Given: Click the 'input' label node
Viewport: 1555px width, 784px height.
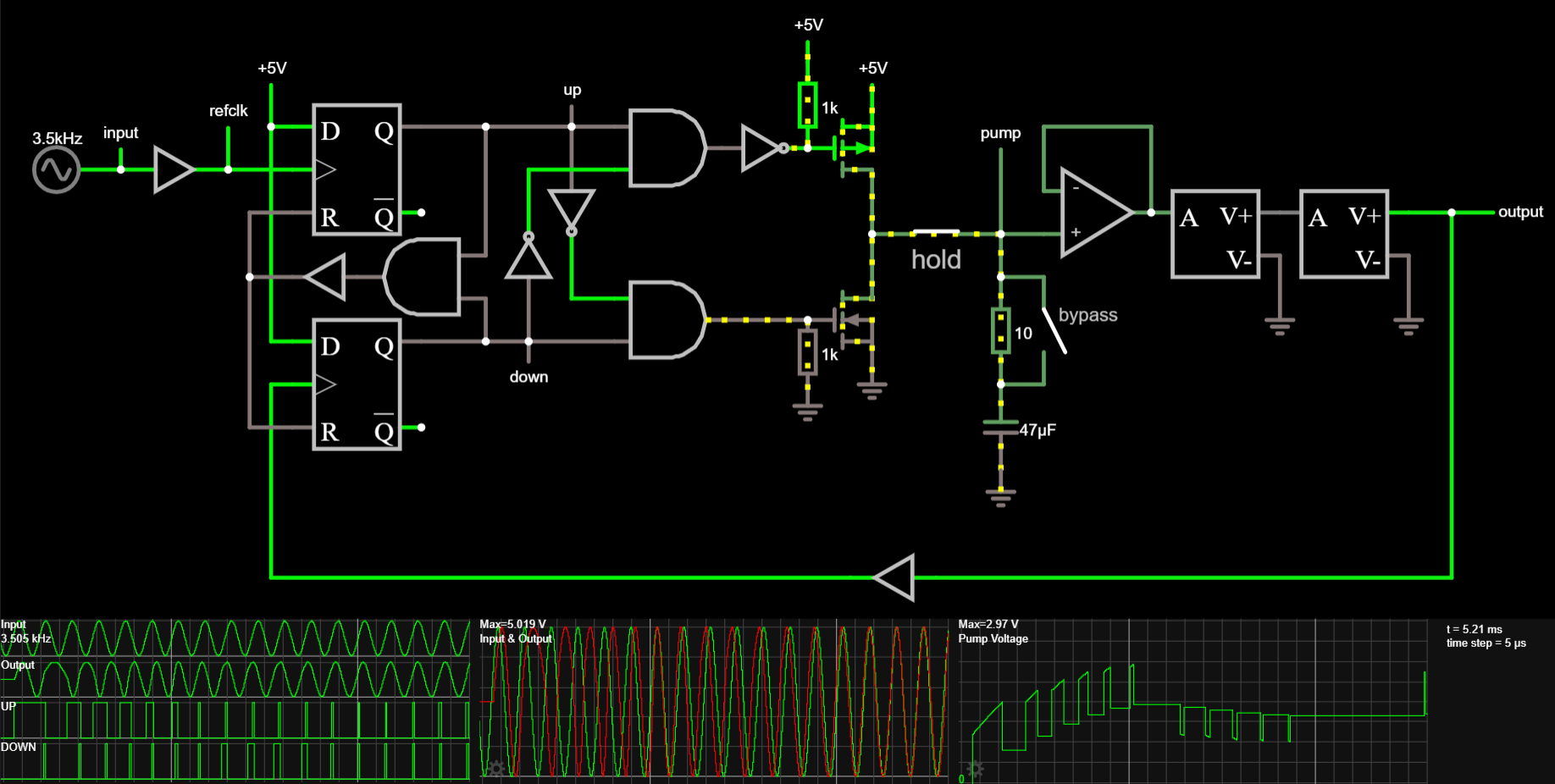Looking at the screenshot, I should coord(120,133).
